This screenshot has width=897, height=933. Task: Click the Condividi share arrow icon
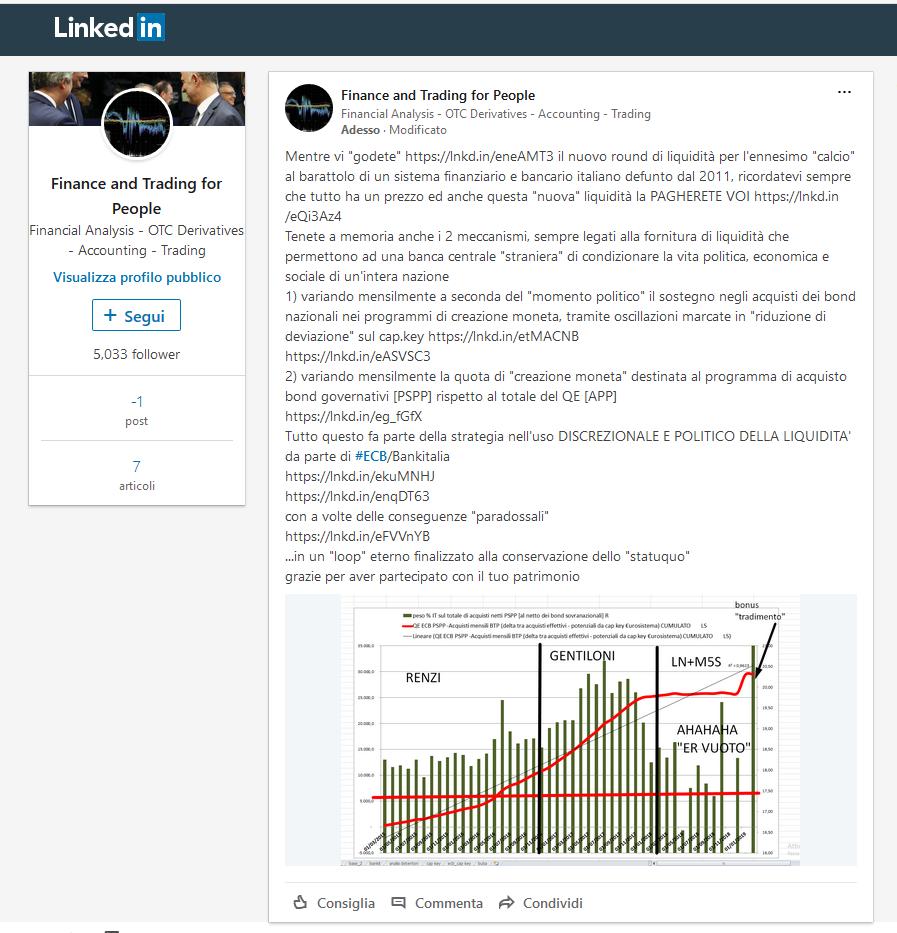click(506, 903)
